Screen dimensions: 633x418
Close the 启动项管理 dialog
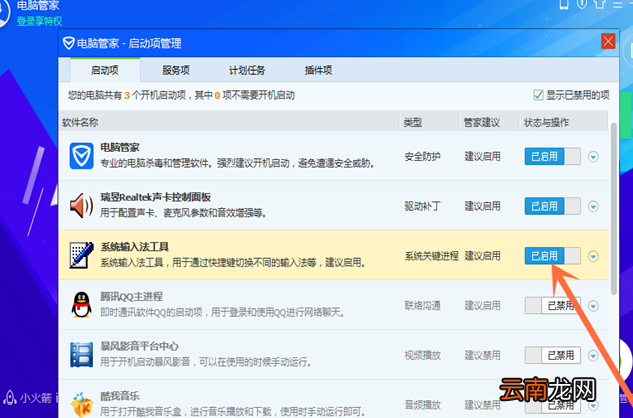[608, 41]
